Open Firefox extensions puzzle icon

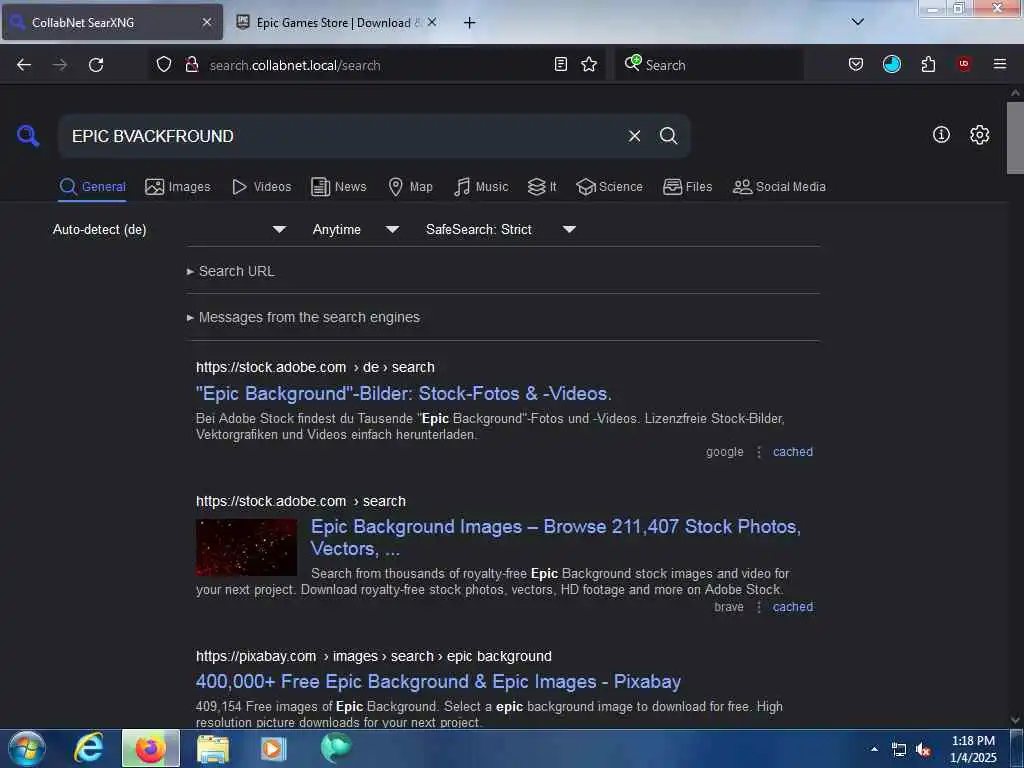click(928, 64)
